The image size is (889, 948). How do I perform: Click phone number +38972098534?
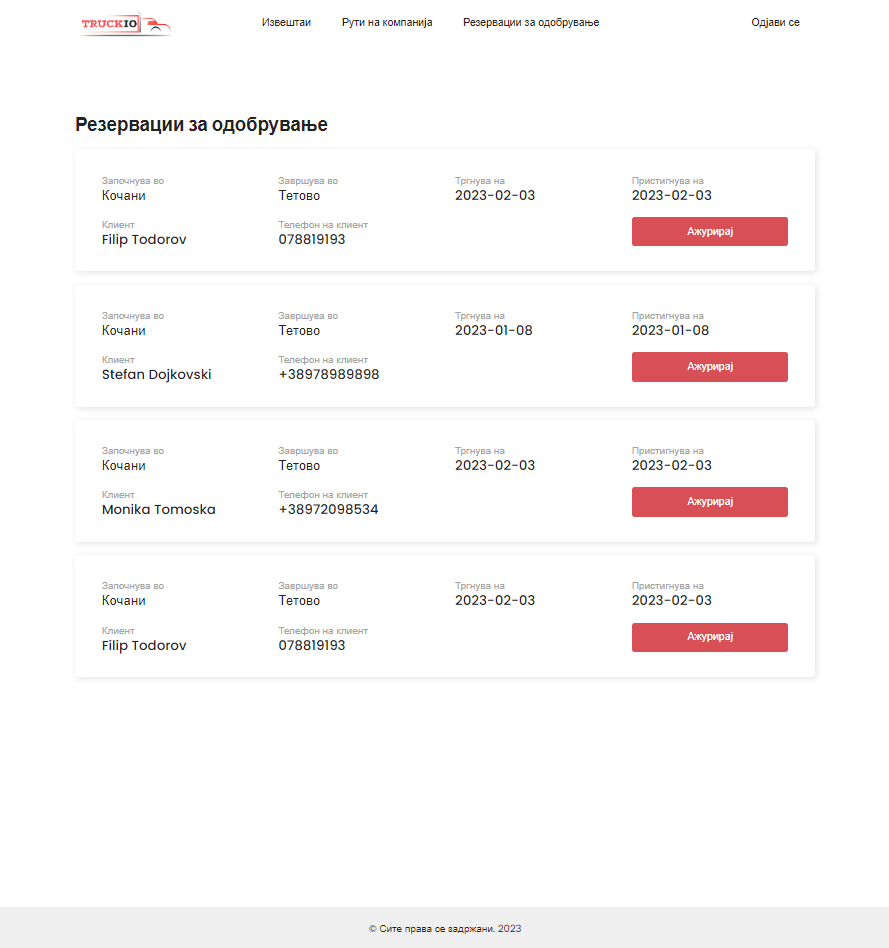[328, 510]
